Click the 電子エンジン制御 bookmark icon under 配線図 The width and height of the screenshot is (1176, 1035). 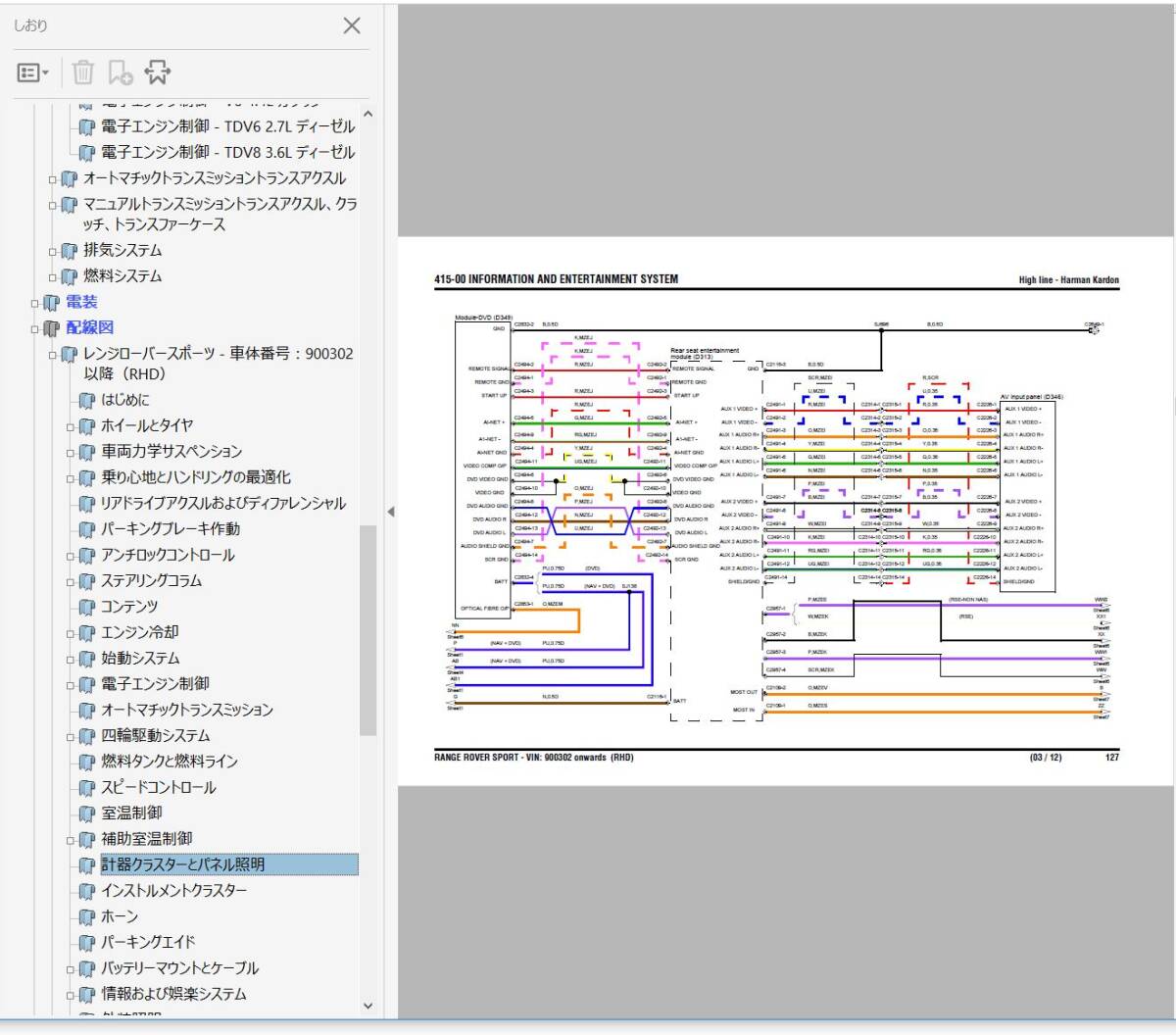click(86, 684)
